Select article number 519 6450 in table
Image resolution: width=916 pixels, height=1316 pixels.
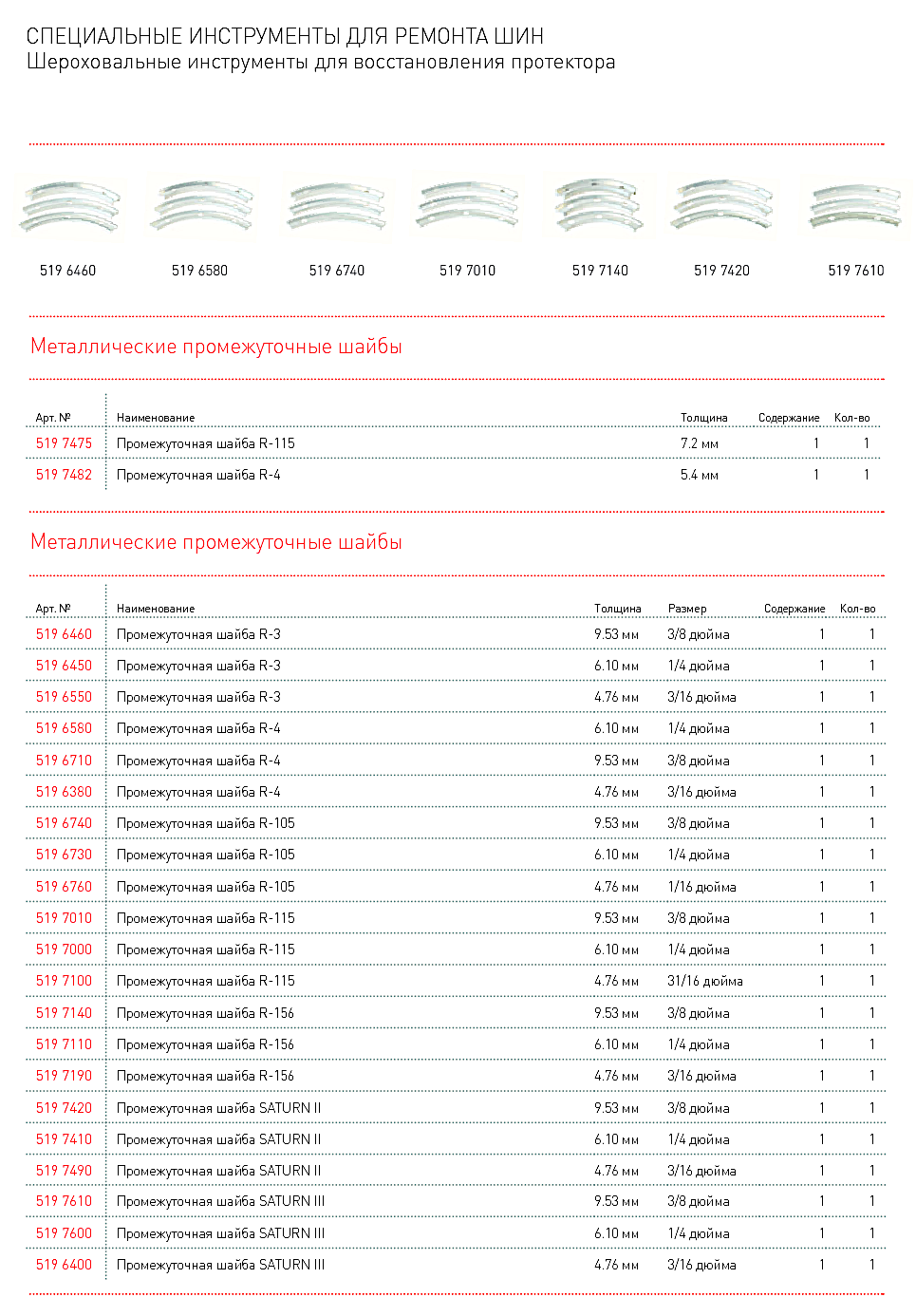(64, 666)
